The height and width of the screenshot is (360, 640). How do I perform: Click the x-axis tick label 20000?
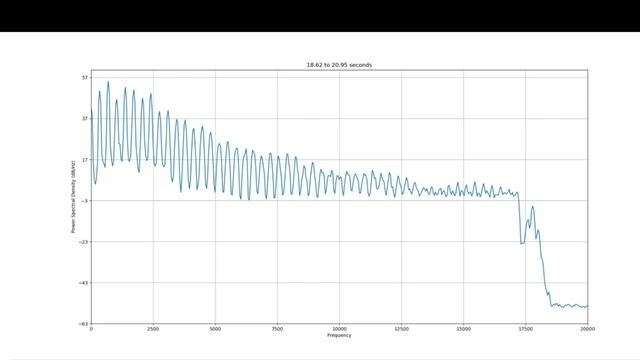click(x=587, y=329)
